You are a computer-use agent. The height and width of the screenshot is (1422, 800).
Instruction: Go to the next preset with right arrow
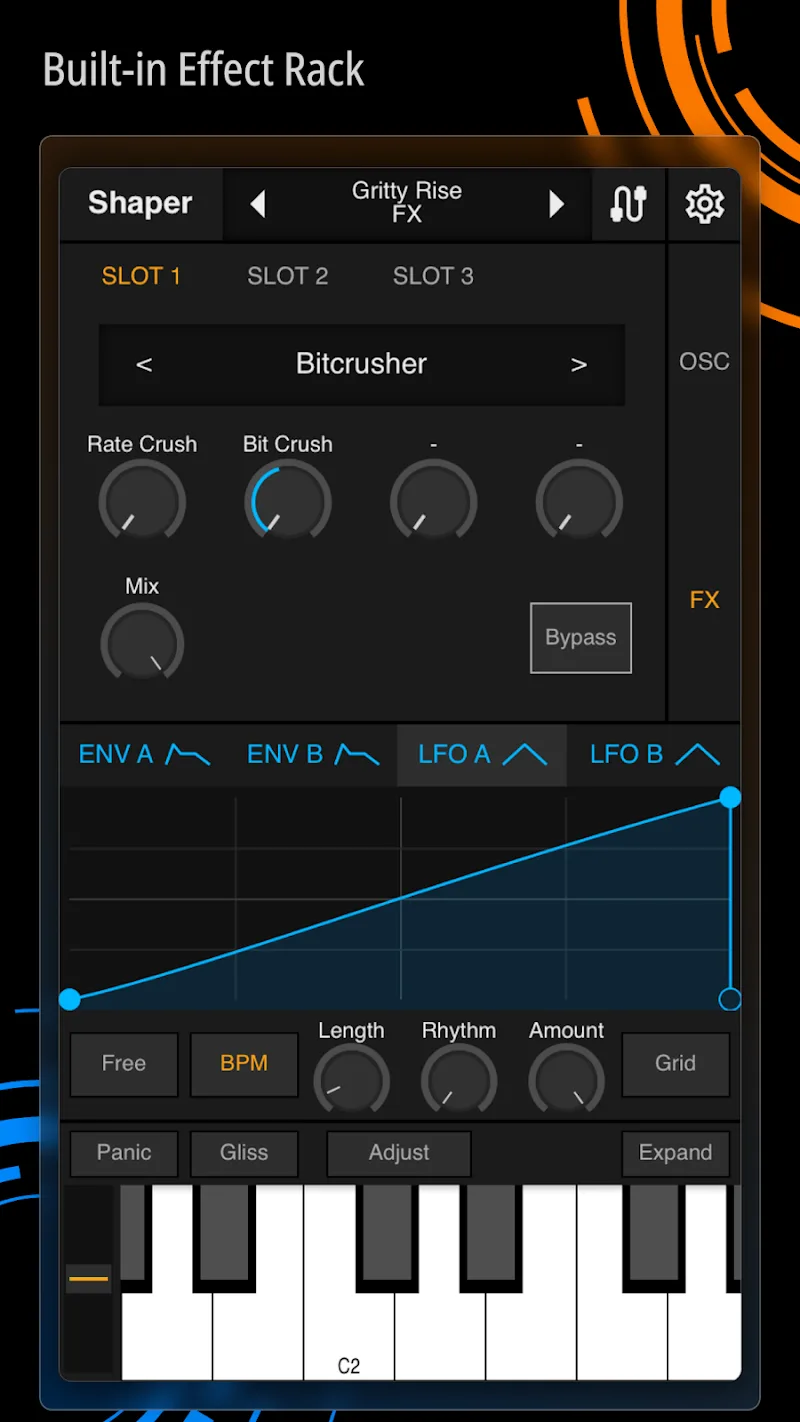(x=556, y=204)
